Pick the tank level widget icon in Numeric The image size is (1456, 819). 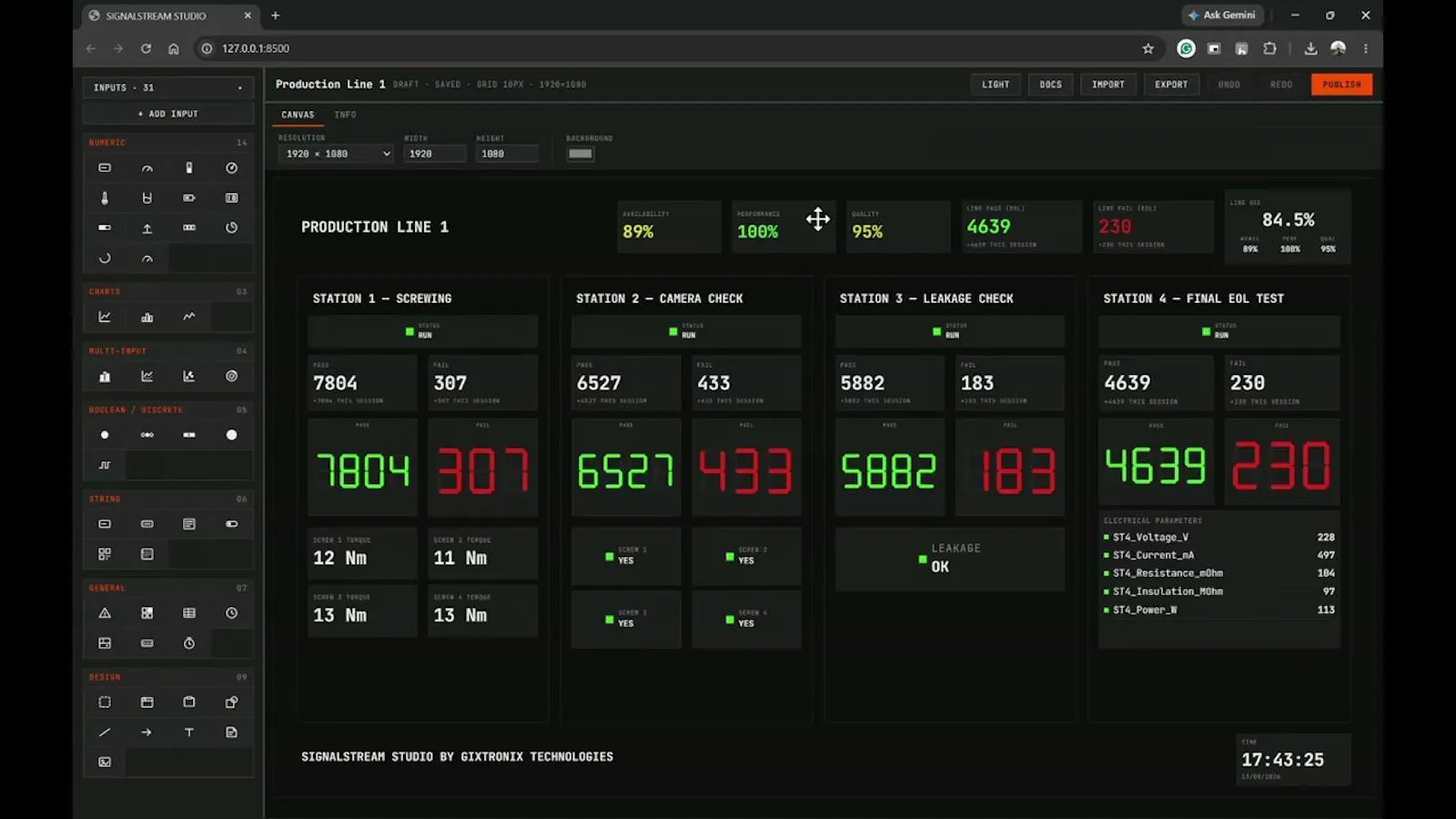(x=147, y=197)
